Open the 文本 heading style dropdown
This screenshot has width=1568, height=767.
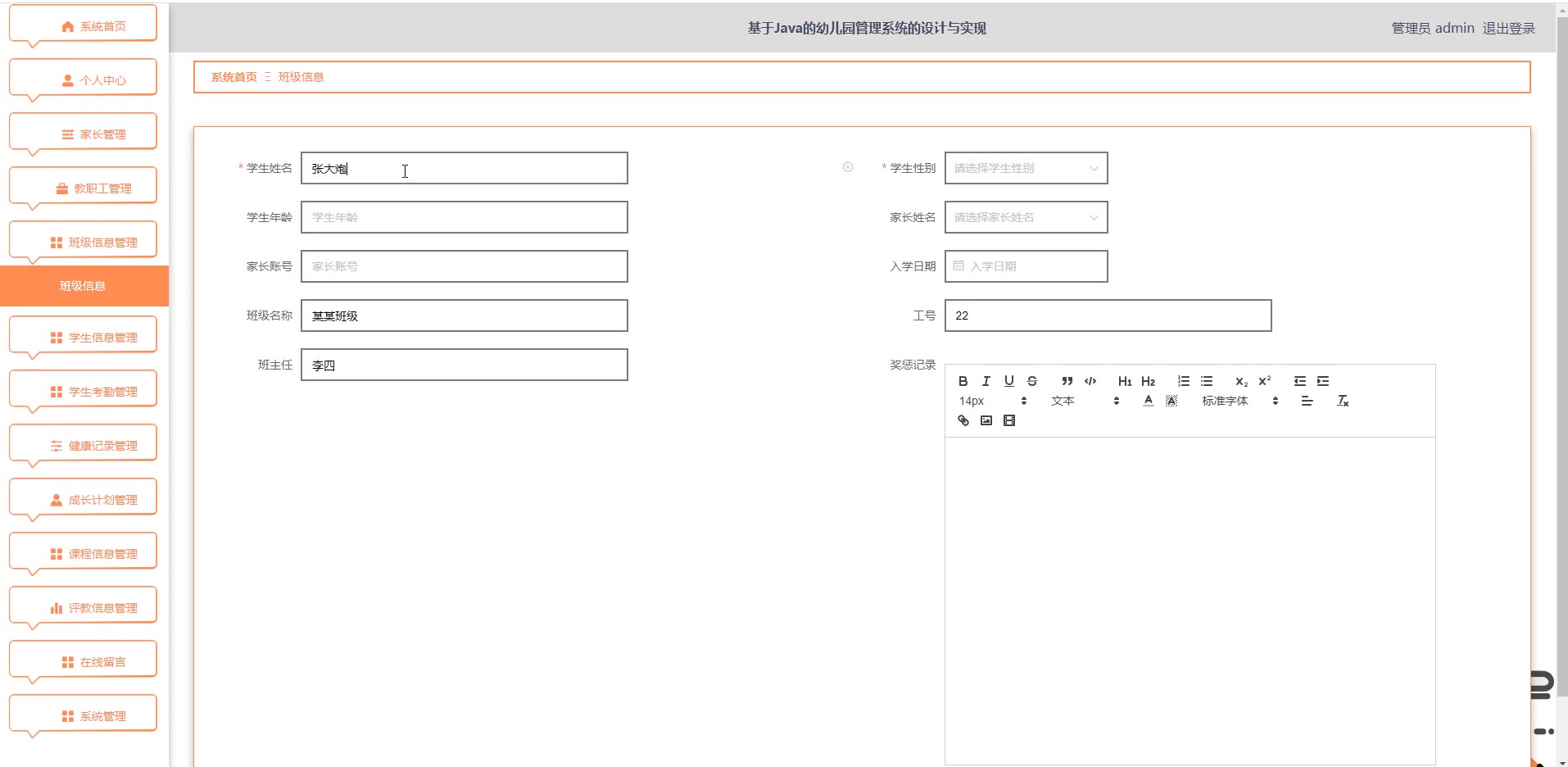click(1085, 401)
